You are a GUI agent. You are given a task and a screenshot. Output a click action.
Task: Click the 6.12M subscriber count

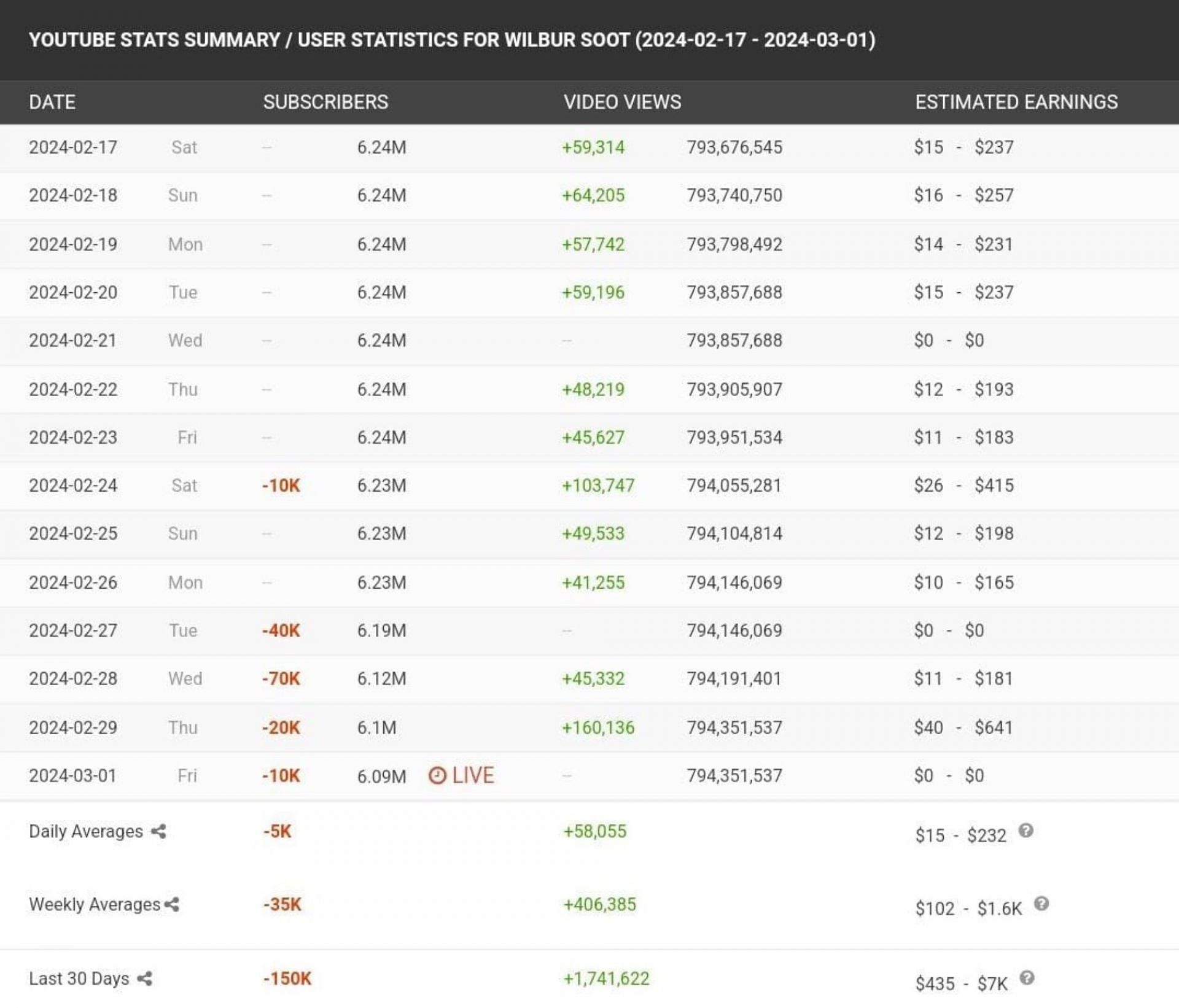(382, 678)
